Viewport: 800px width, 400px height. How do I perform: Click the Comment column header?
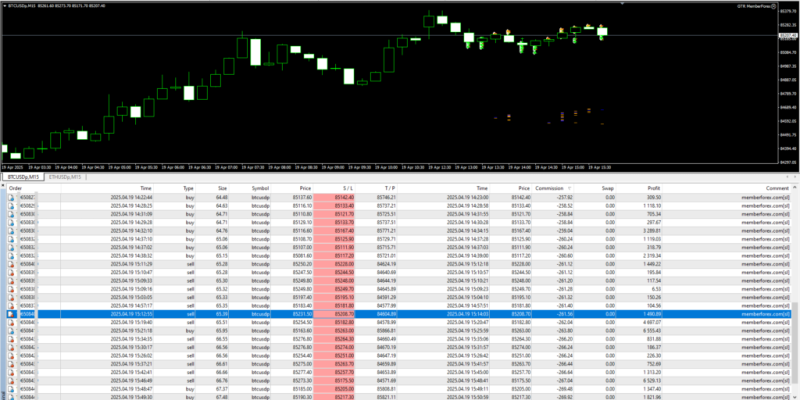coord(778,187)
